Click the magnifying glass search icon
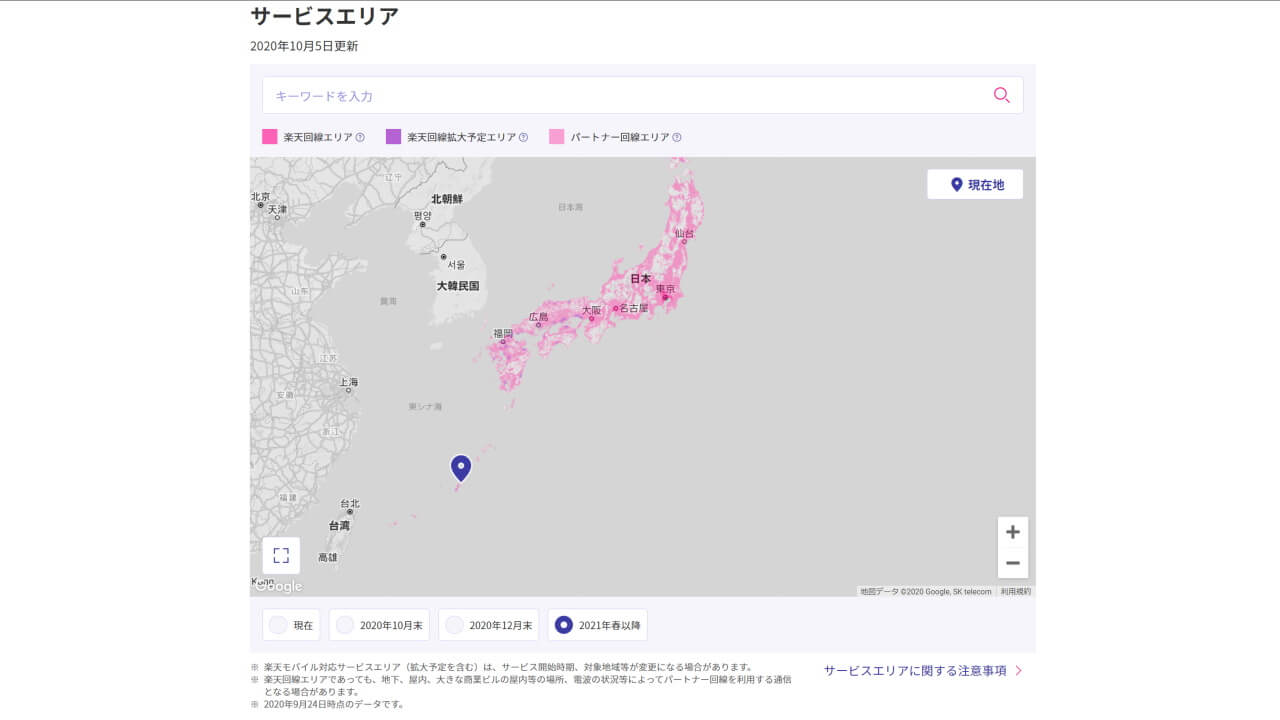This screenshot has width=1280, height=720. pyautogui.click(x=1001, y=95)
